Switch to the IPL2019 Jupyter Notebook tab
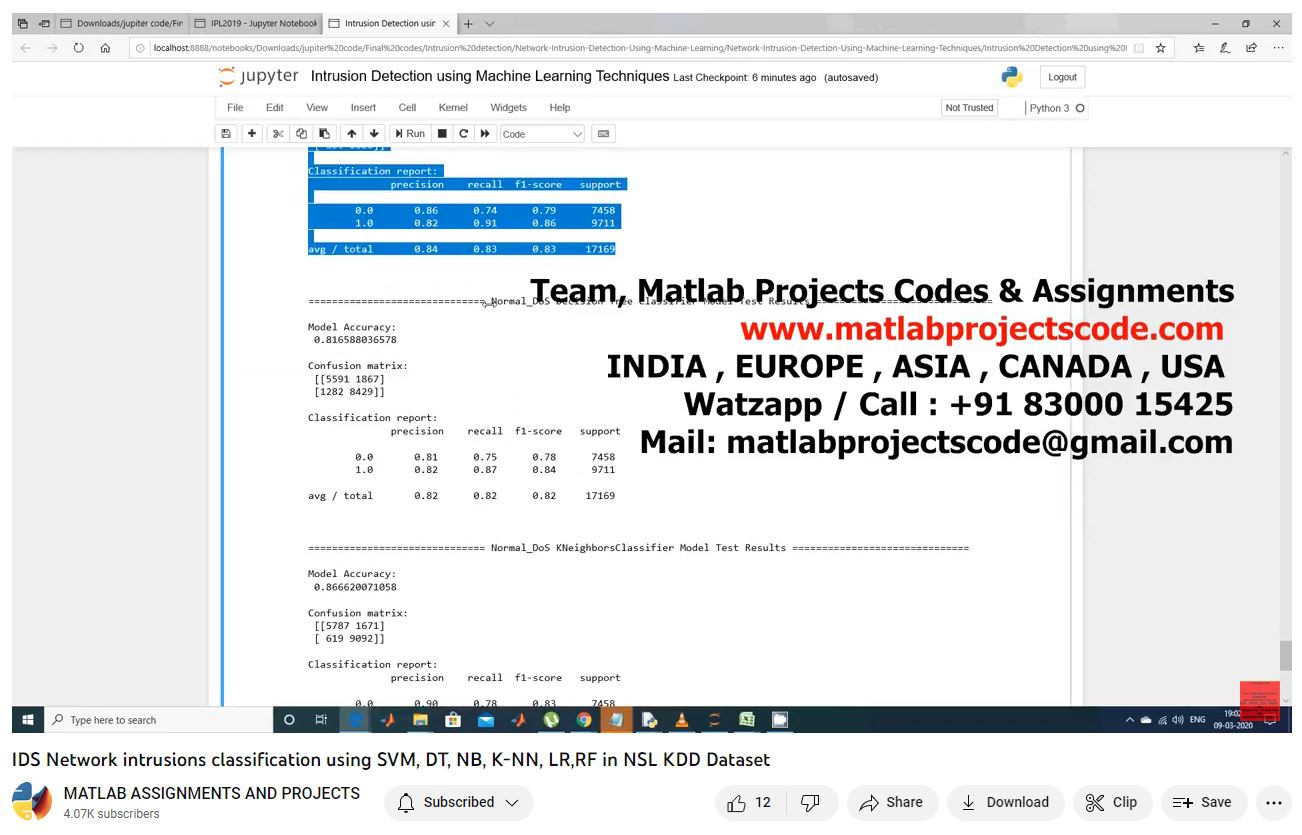 coord(255,23)
